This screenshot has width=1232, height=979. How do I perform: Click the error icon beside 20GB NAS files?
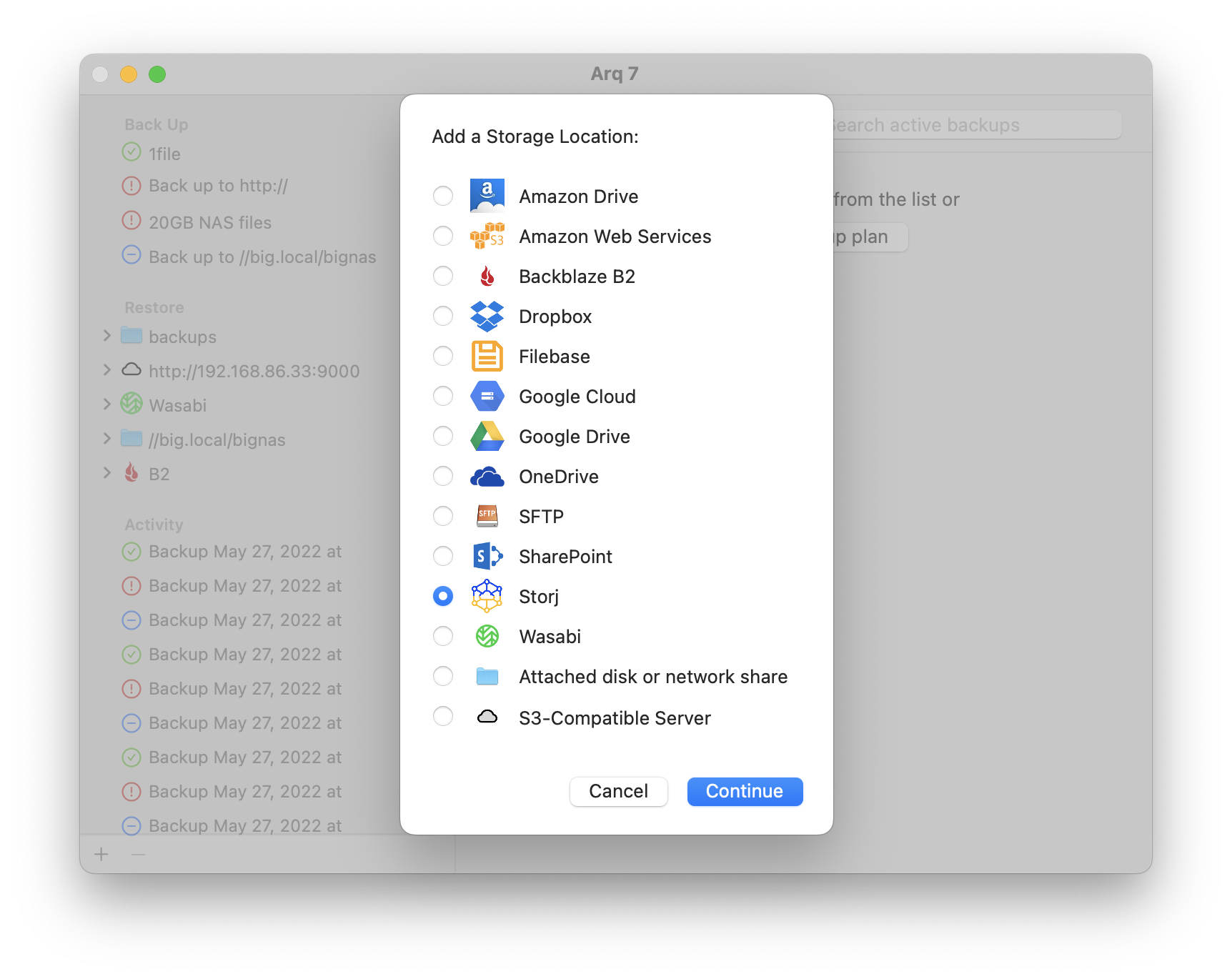click(131, 221)
